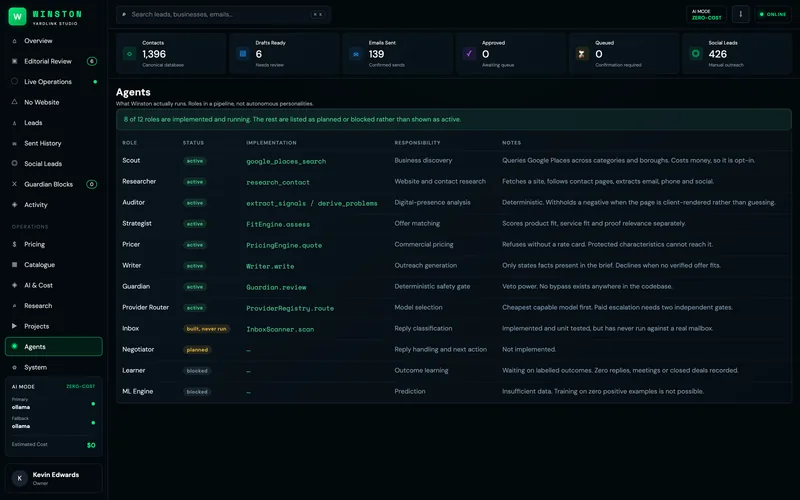Screen dimensions: 800x500
Task: Click InboxScanner.scan implementation text
Action: point(280,329)
